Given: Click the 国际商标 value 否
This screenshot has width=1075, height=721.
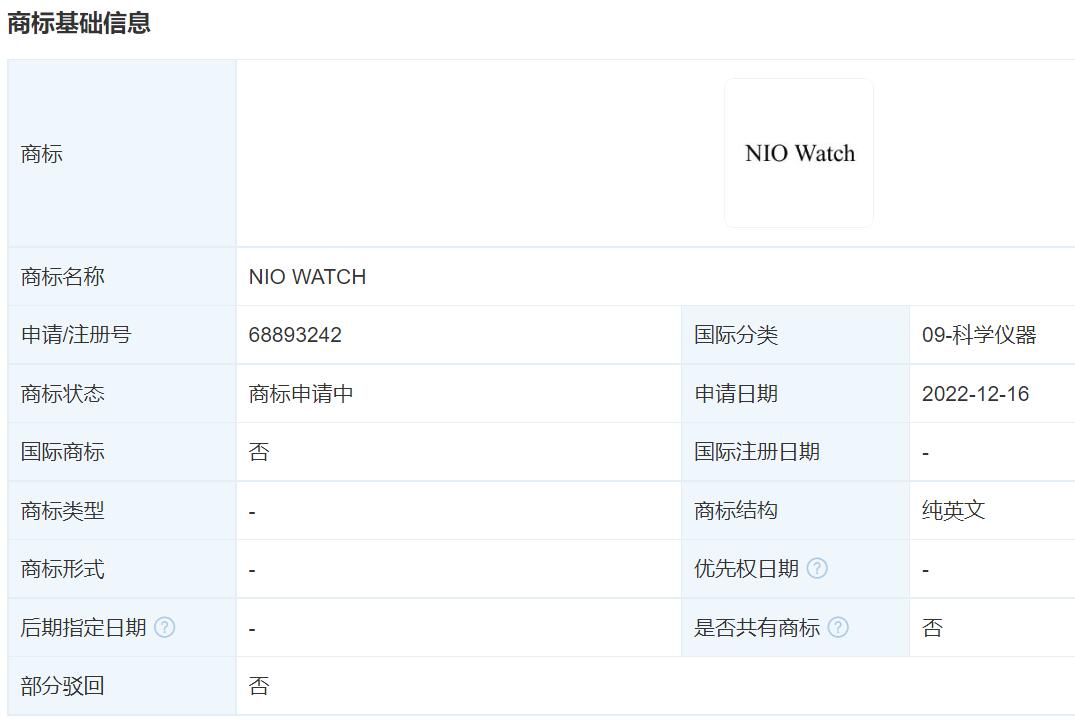Looking at the screenshot, I should point(256,452).
